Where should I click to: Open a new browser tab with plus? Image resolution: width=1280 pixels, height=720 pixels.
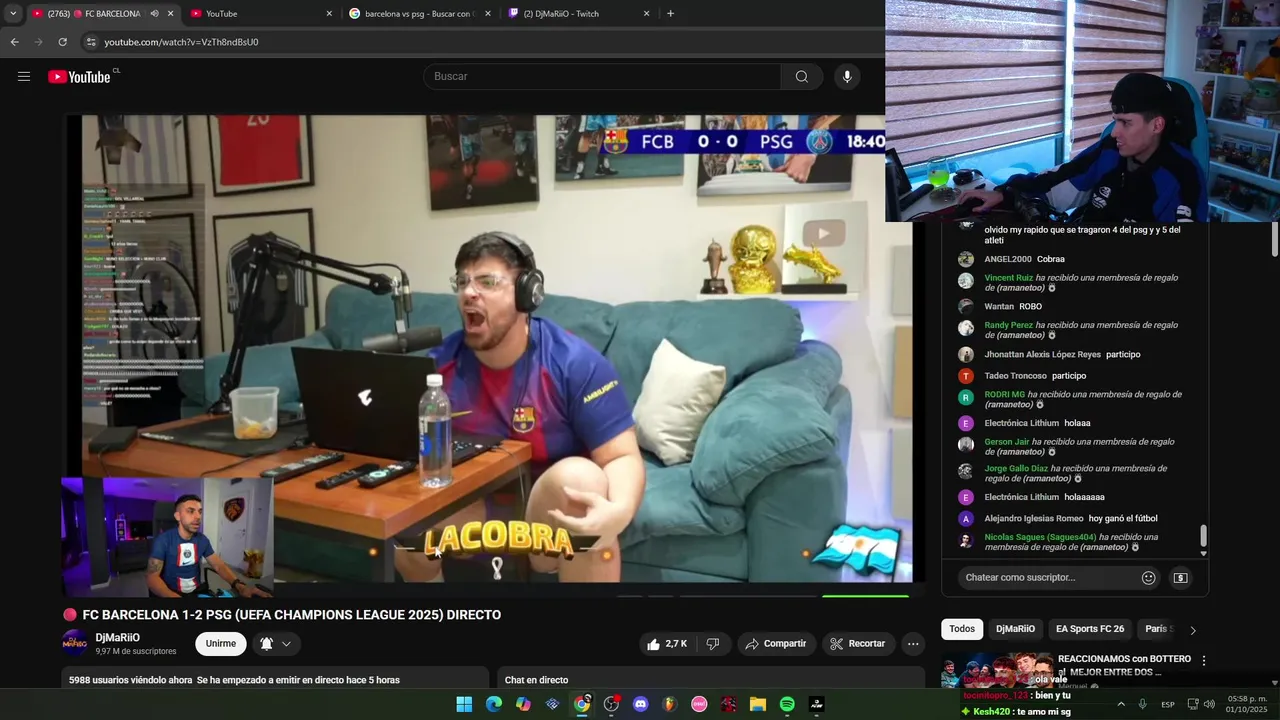click(670, 14)
